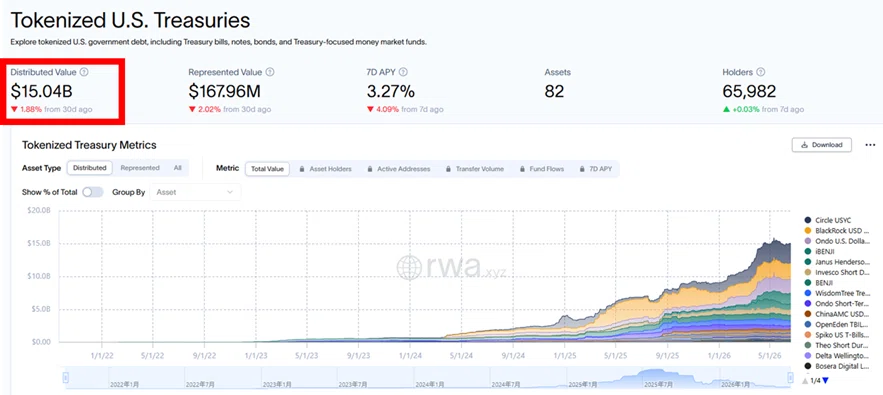The image size is (883, 395).
Task: Toggle the Show % of Total switch
Action: [93, 192]
